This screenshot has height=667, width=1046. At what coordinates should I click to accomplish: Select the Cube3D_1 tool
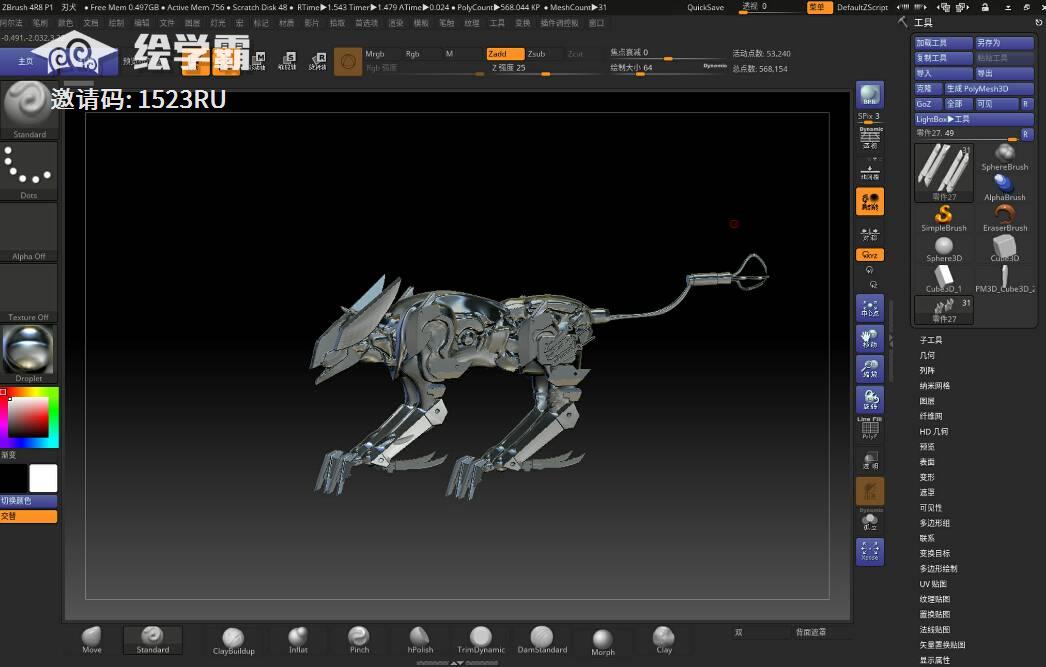(943, 279)
